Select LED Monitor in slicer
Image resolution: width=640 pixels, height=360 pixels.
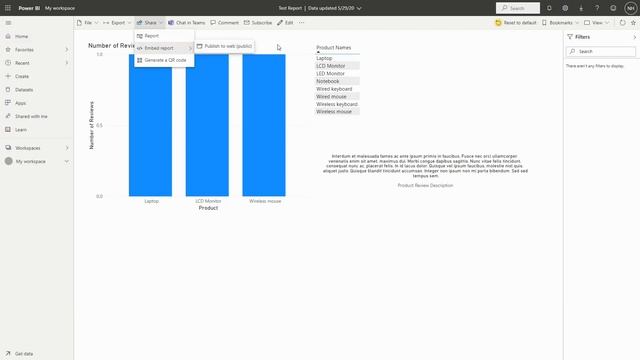(x=337, y=73)
